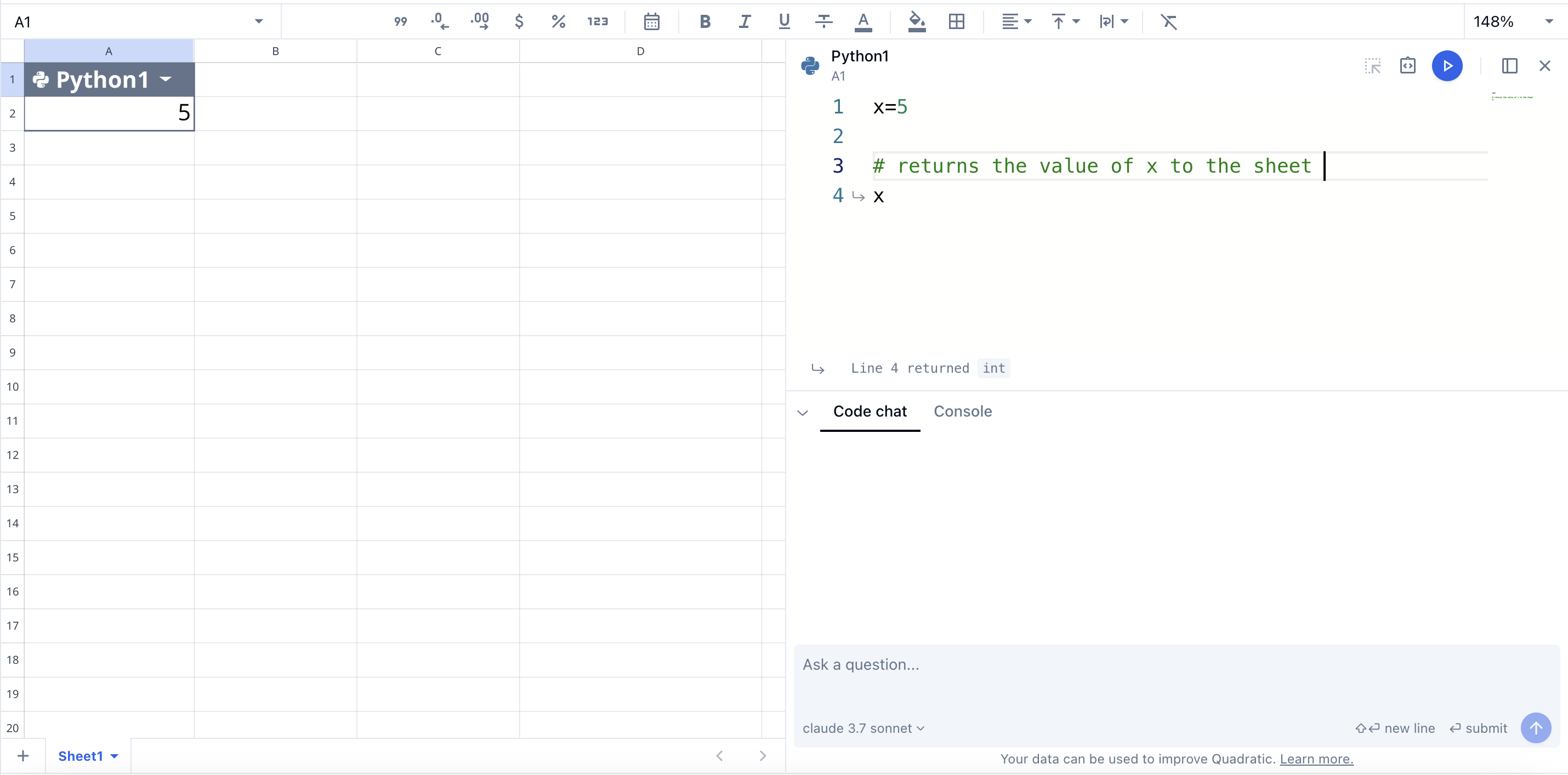Add a new sheet with plus button
This screenshot has width=1568, height=775.
[23, 755]
